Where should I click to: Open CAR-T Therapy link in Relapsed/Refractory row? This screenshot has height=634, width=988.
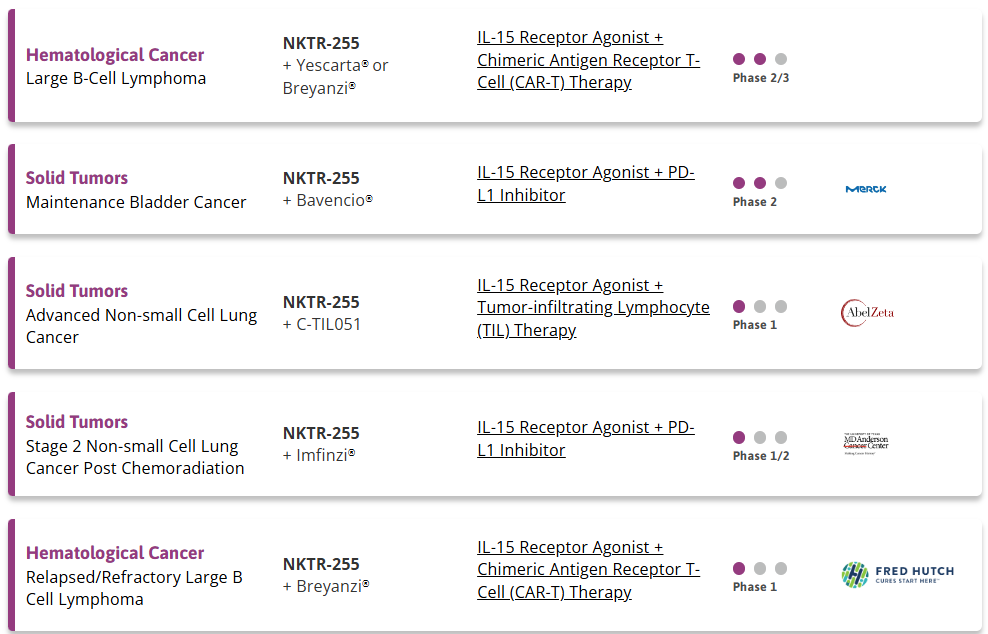(x=589, y=570)
